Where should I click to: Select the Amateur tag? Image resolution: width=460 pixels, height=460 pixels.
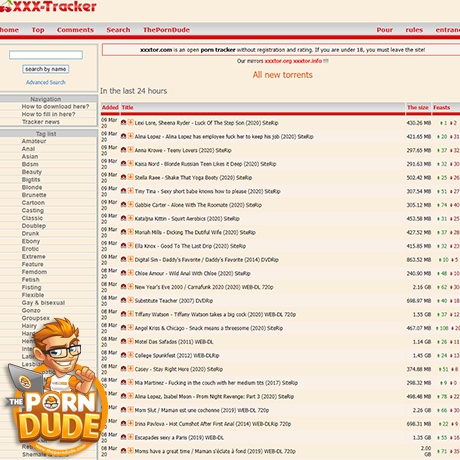(34, 141)
